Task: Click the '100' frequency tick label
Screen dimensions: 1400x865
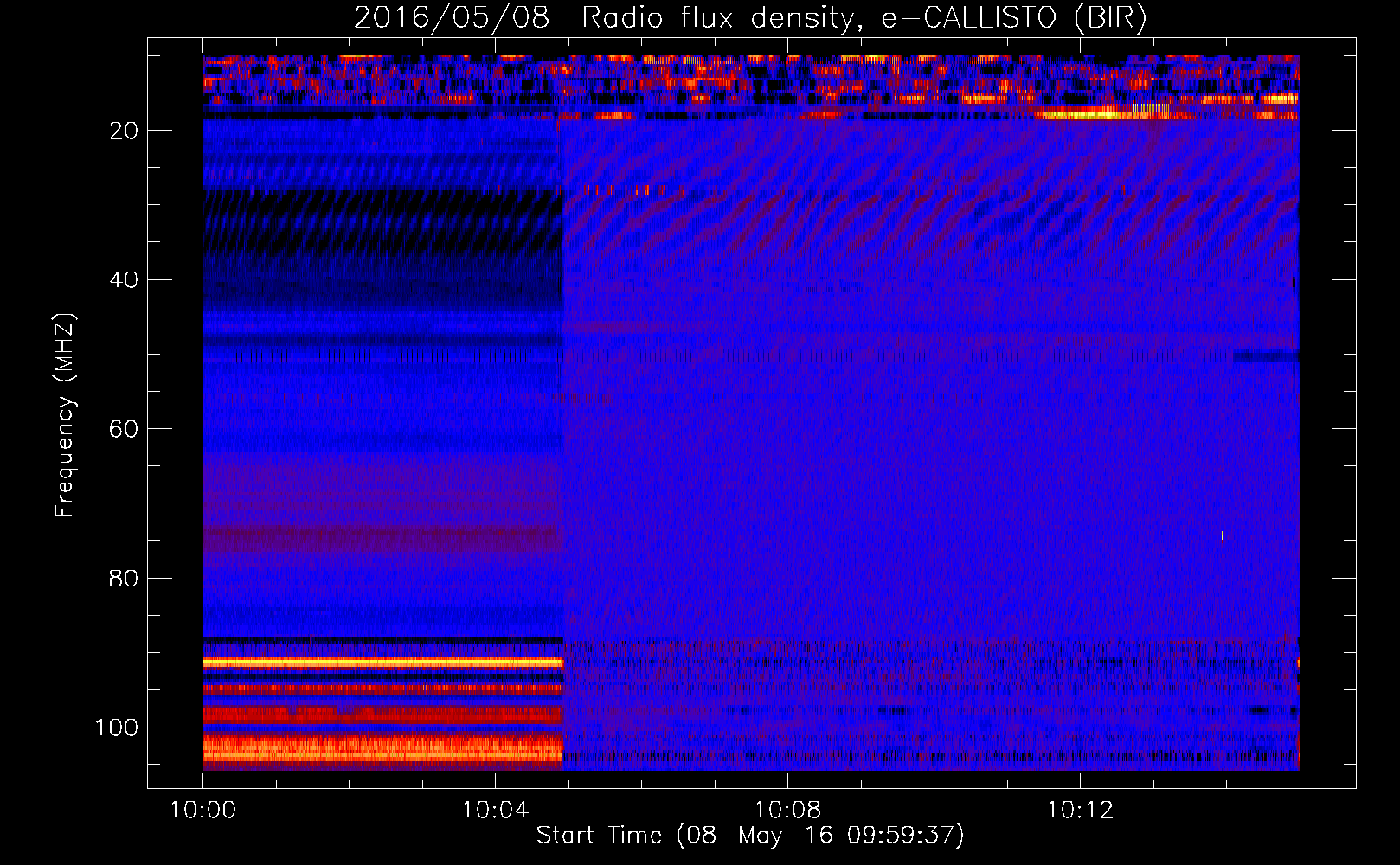Action: click(x=117, y=727)
